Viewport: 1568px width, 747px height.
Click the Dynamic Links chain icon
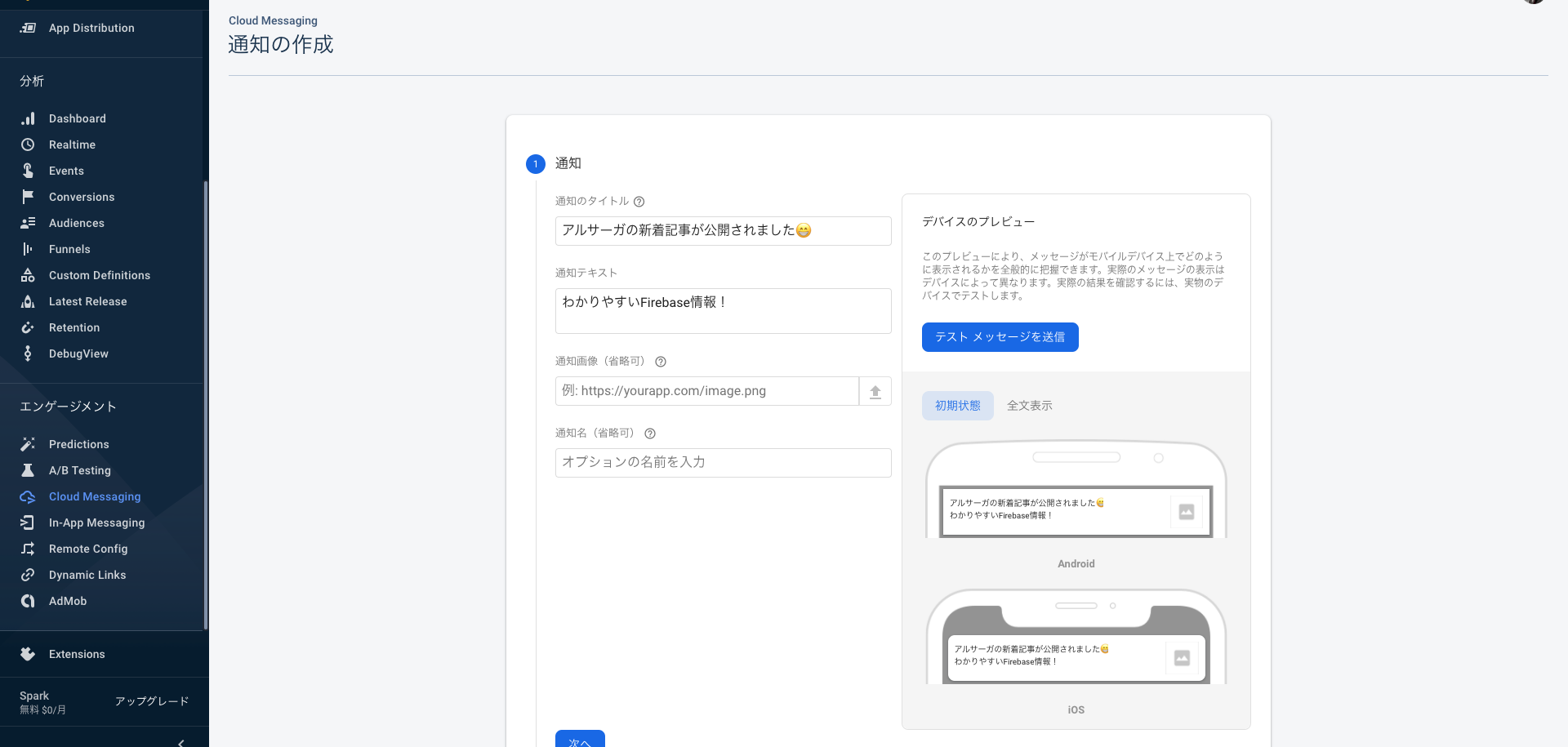coord(28,575)
